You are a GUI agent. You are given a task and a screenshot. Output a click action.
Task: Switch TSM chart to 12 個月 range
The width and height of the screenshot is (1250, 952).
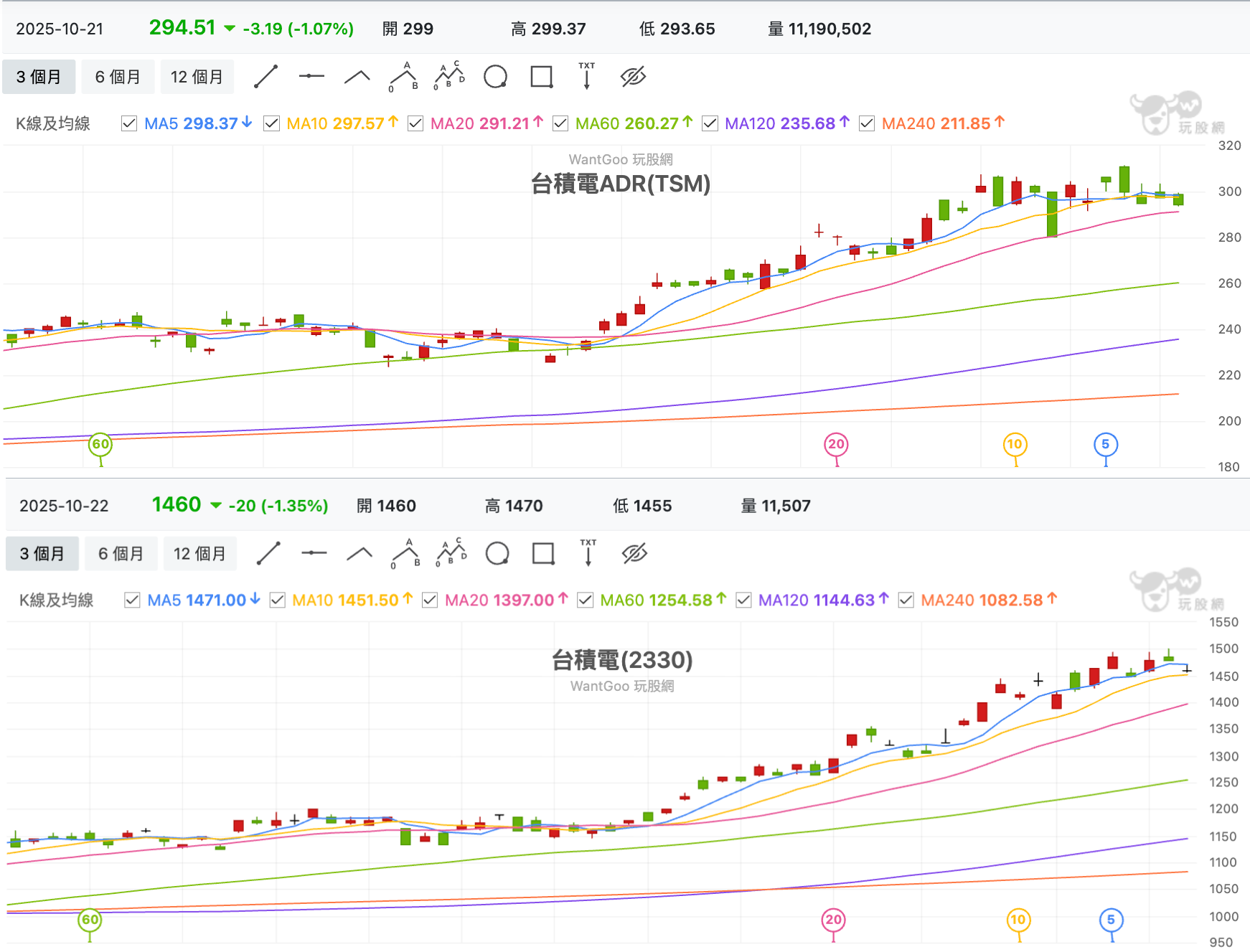tap(197, 77)
